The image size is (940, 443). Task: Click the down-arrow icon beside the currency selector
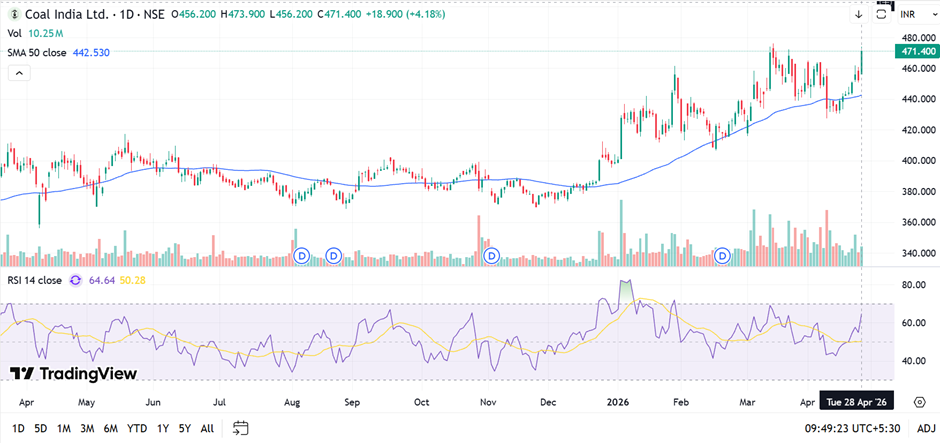pos(858,15)
